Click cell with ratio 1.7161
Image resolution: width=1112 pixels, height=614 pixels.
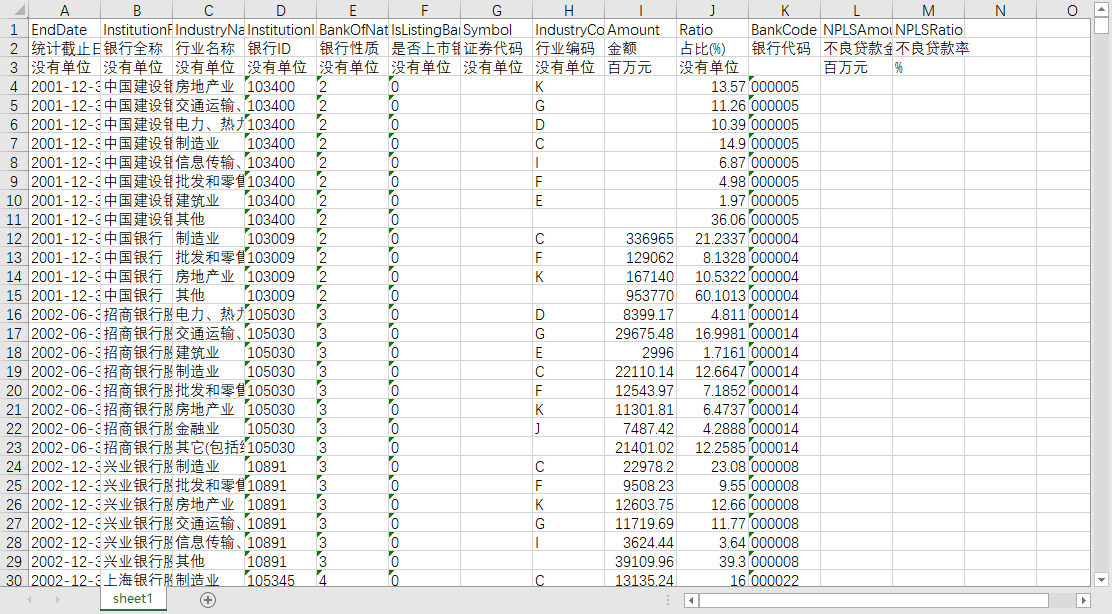[713, 353]
